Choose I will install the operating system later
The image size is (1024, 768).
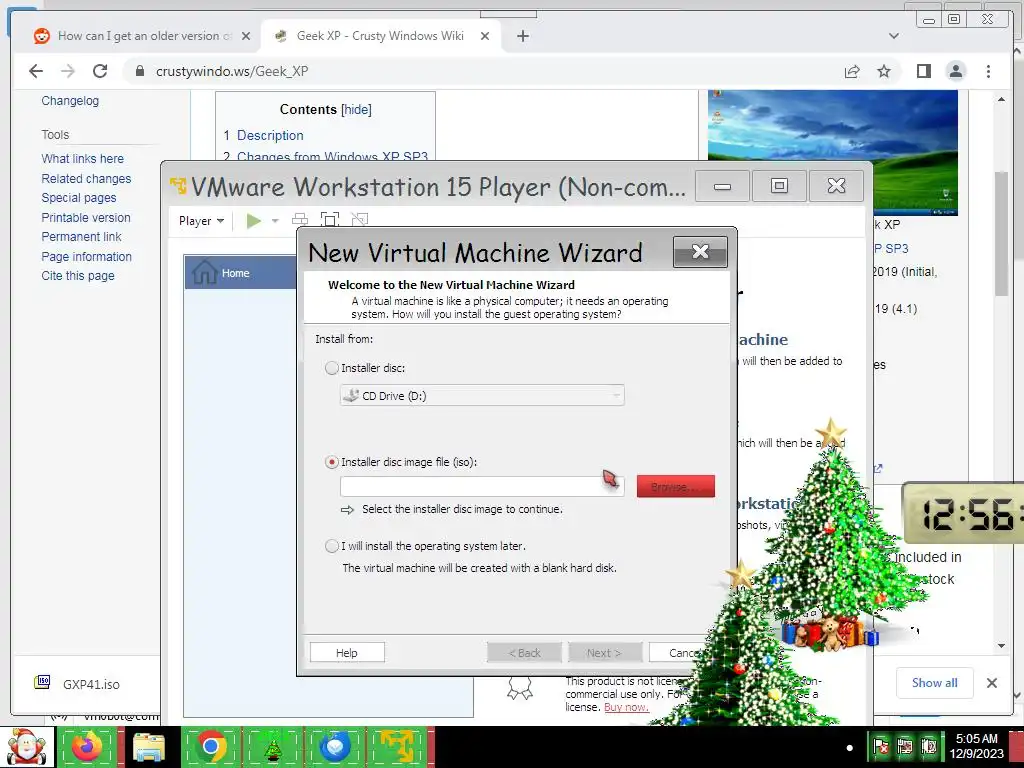pyautogui.click(x=332, y=546)
